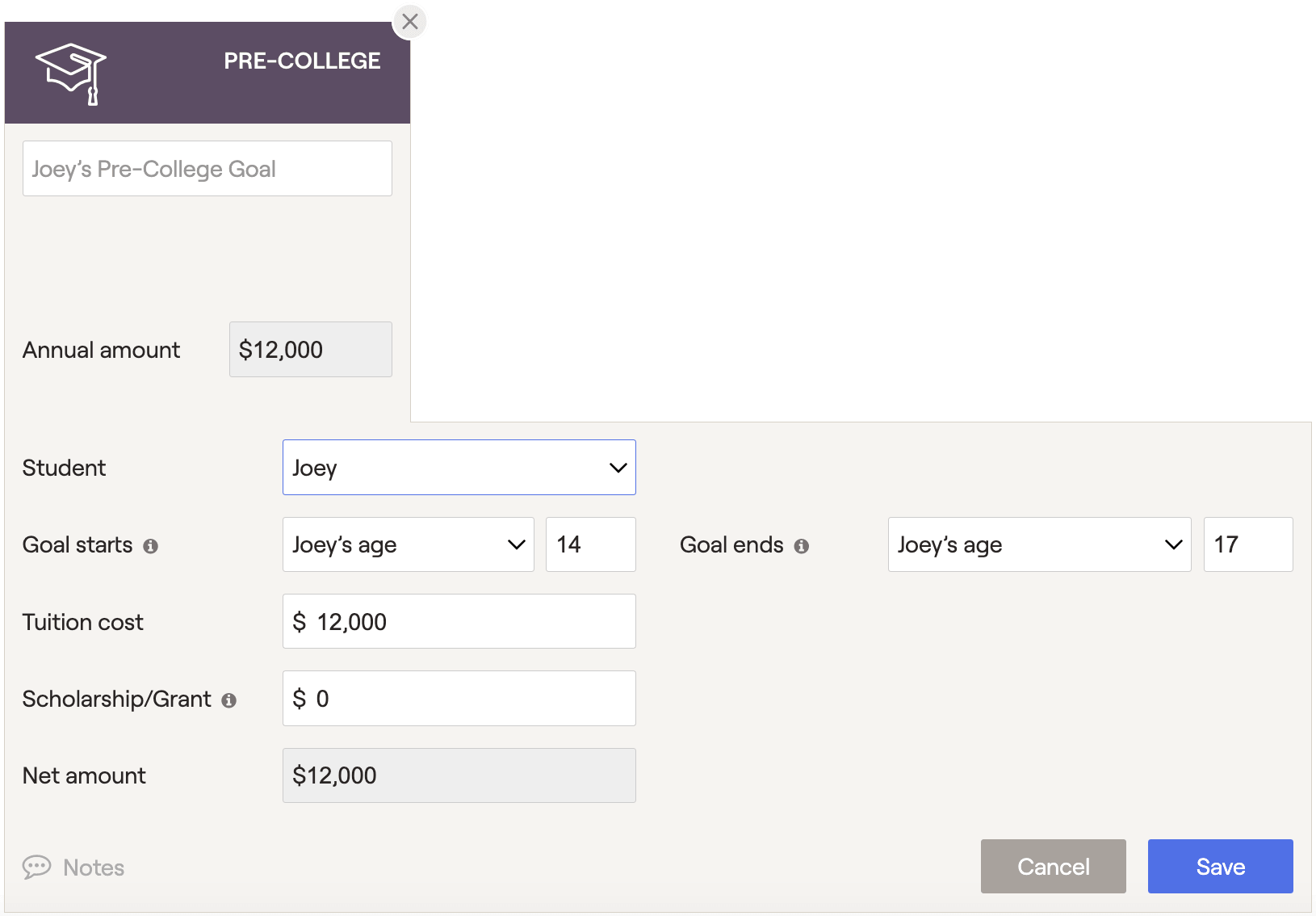Cancel editing the goal
1316x916 pixels.
1054,867
